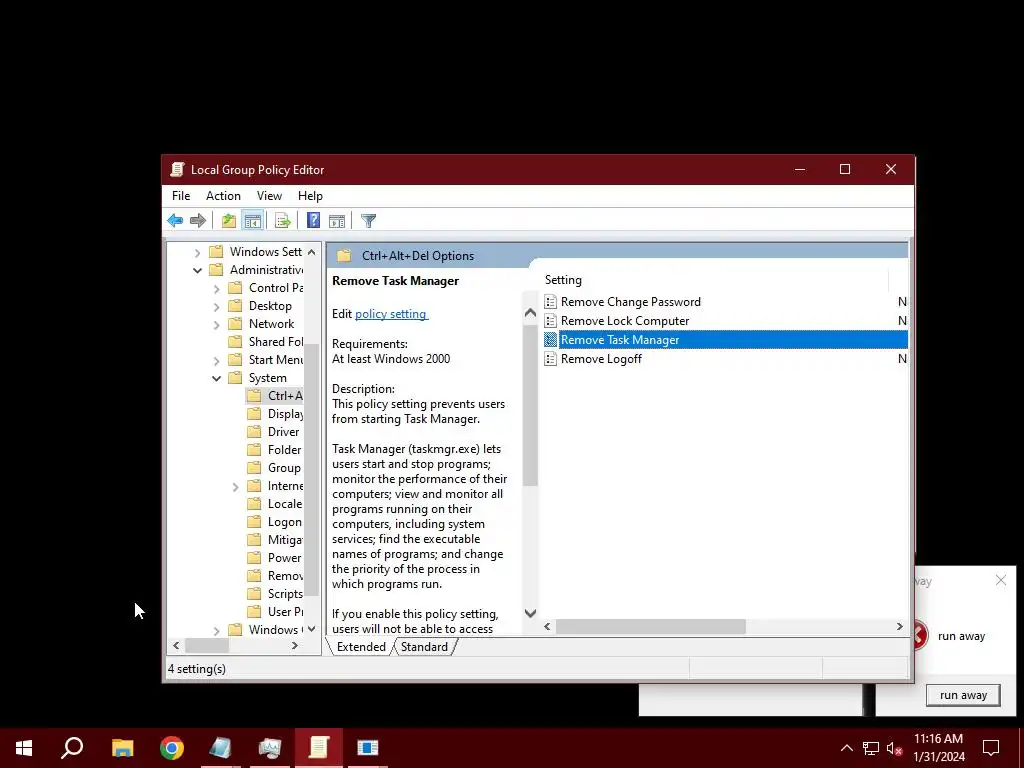
Task: Select the Folder Redirection tree item
Action: [275, 450]
